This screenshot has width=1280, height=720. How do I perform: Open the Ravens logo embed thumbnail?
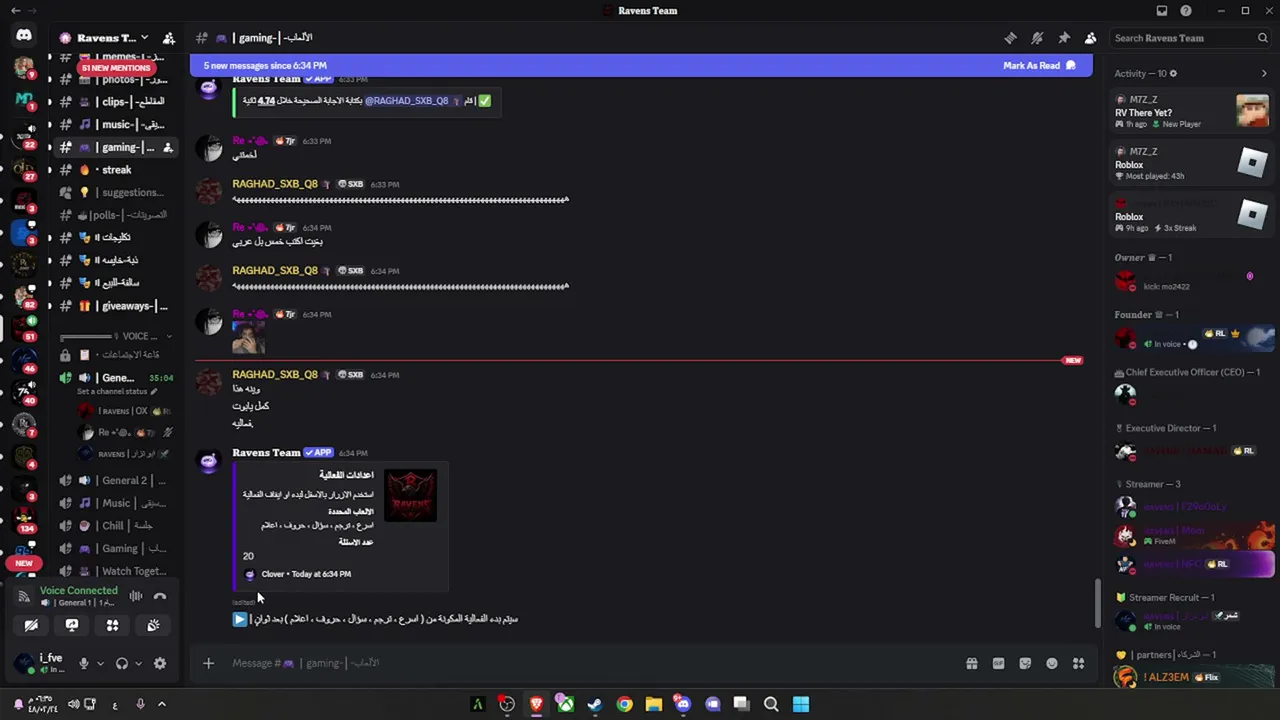point(410,495)
